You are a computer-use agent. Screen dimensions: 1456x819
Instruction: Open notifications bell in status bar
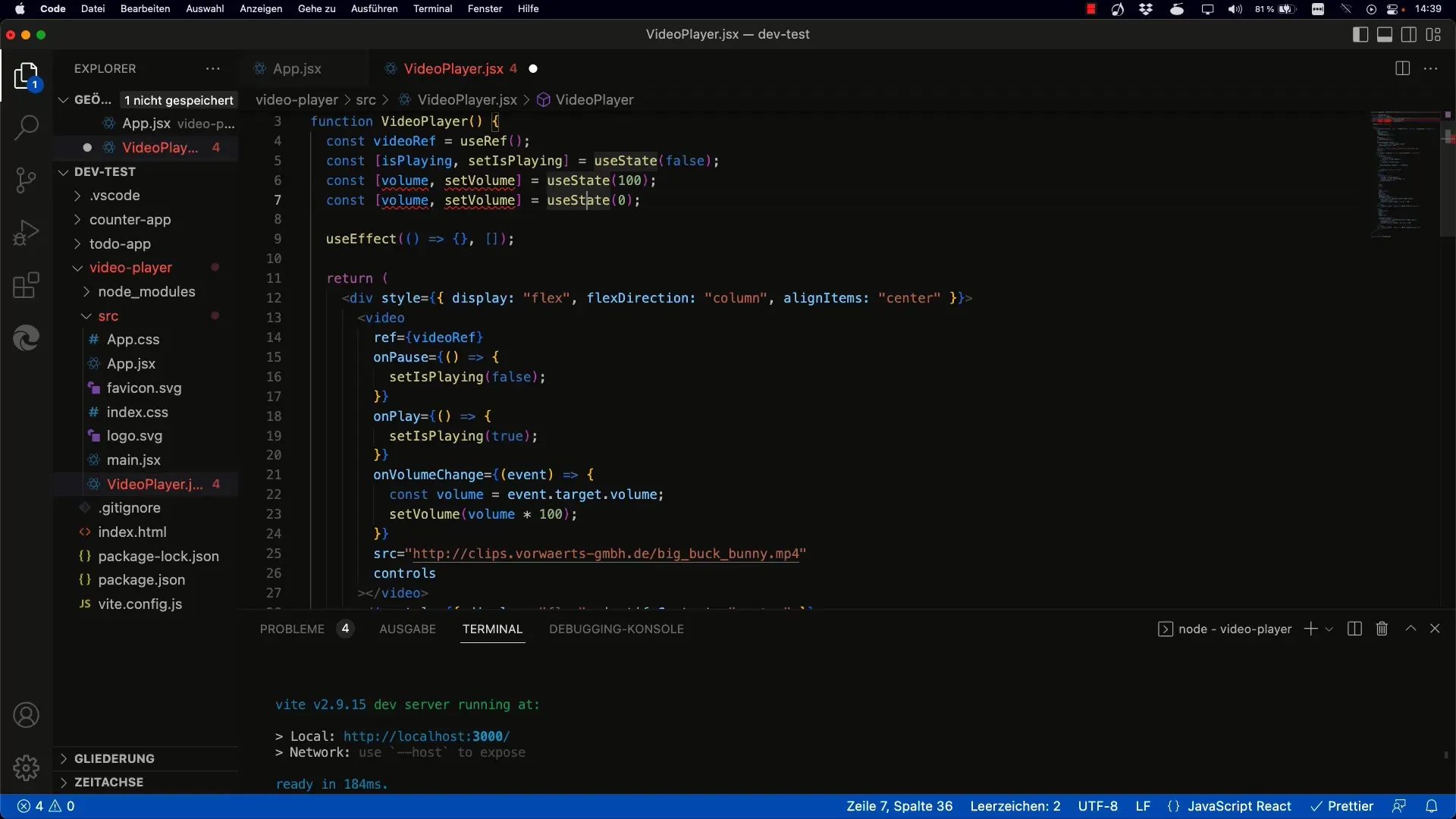tap(1432, 806)
